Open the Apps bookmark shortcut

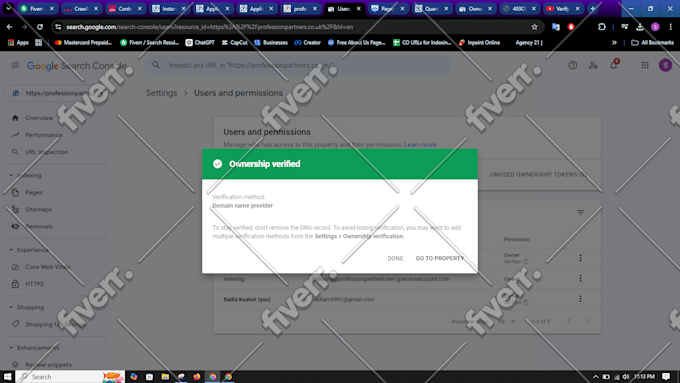point(18,43)
